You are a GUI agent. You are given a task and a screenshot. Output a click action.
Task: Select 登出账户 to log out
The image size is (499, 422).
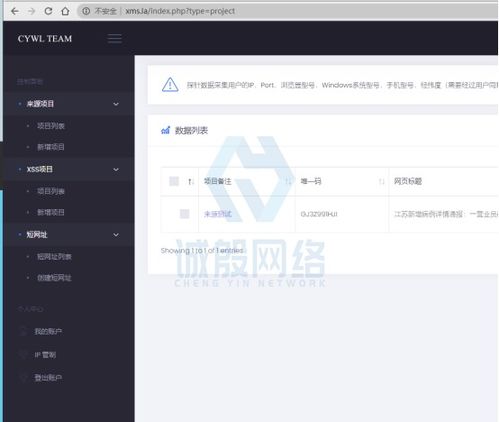click(48, 378)
